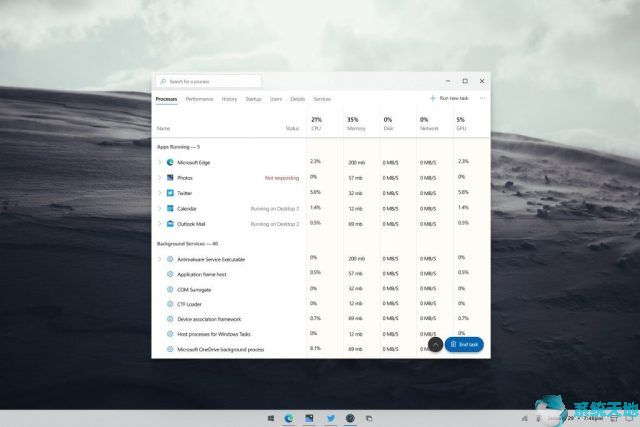Select the Device association framework process name
This screenshot has width=640, height=427.
(x=209, y=319)
